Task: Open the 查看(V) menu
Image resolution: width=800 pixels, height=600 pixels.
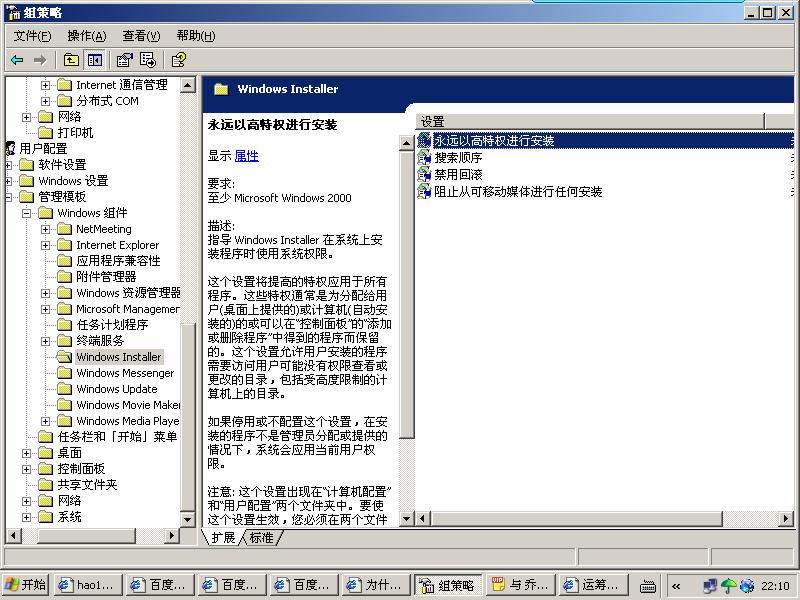Action: click(141, 36)
